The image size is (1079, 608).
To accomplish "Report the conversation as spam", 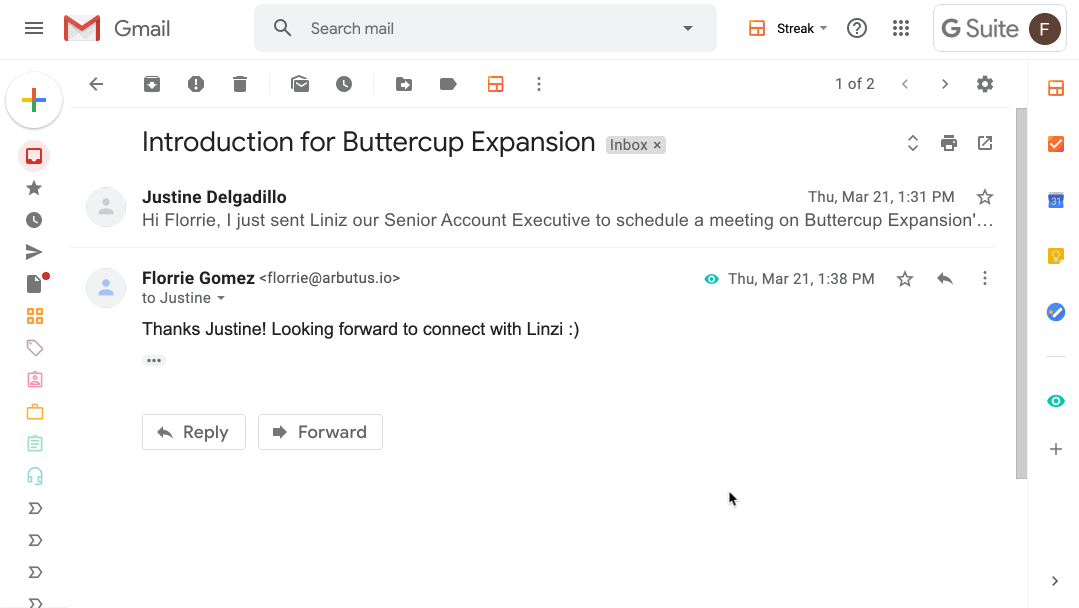I will pos(196,84).
